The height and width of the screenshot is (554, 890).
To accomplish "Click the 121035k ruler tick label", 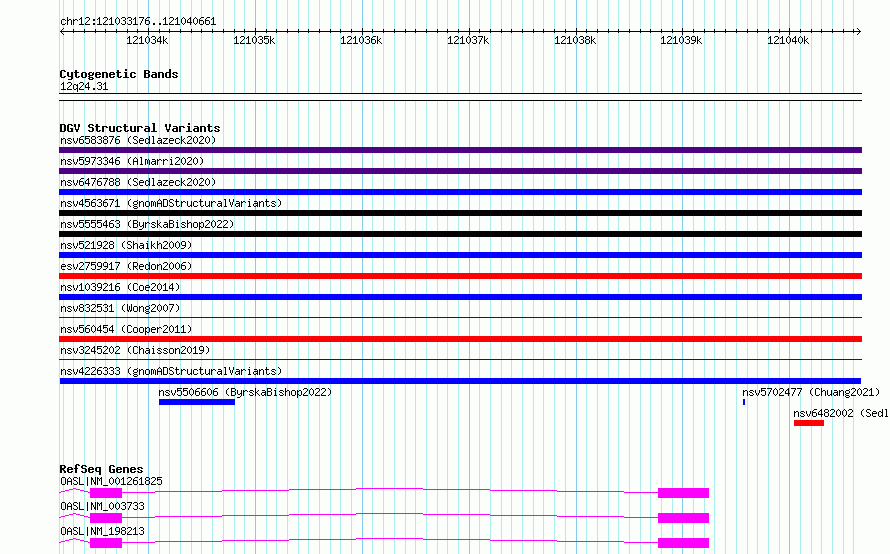I will click(254, 40).
